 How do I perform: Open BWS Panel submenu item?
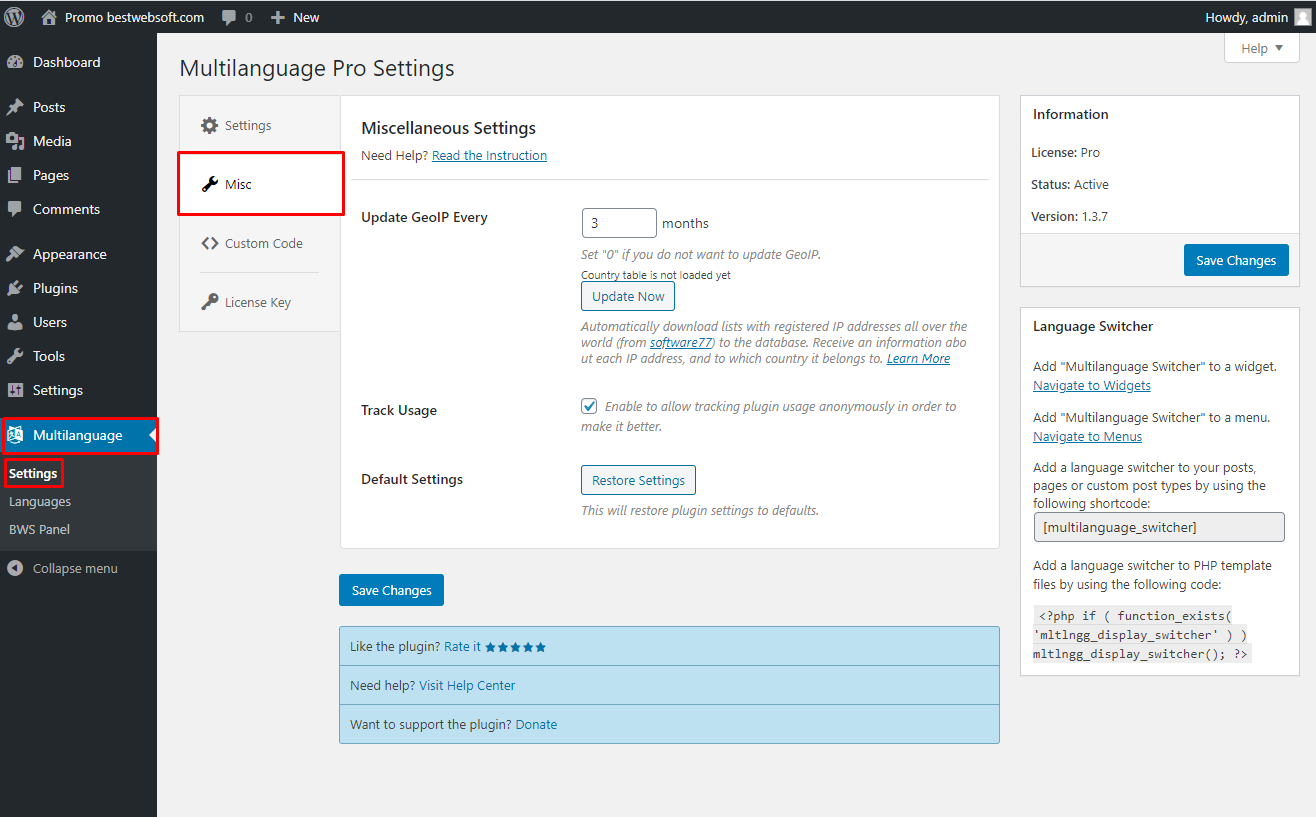click(x=39, y=529)
